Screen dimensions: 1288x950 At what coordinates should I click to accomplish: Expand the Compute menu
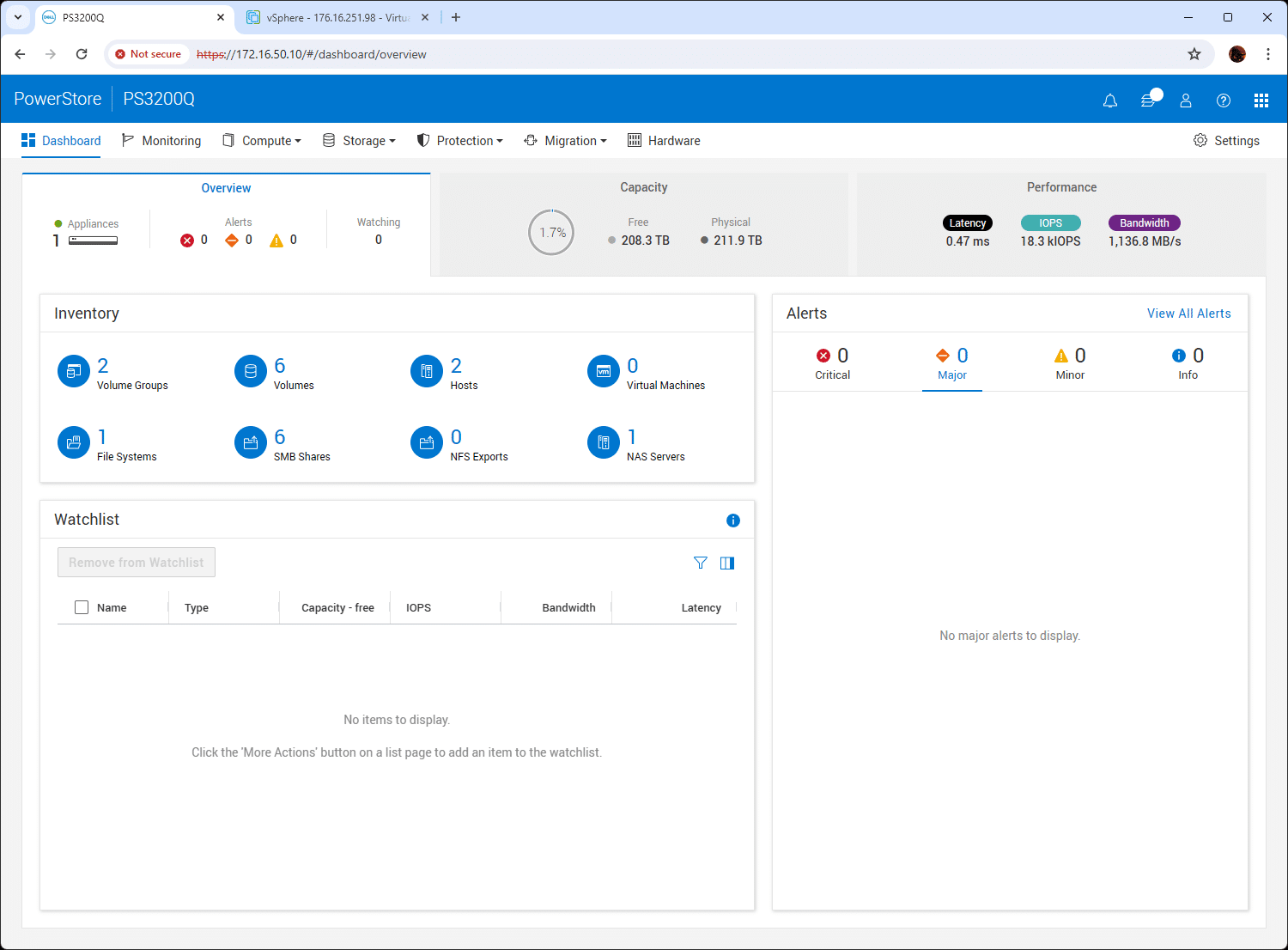click(x=262, y=141)
